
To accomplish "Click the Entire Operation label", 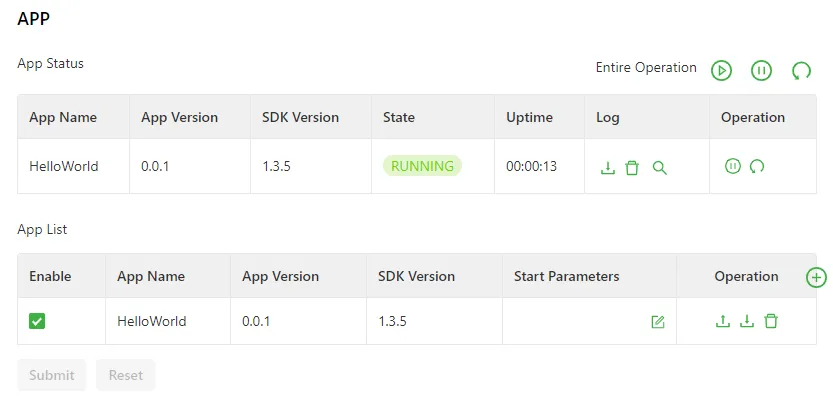I will point(646,68).
